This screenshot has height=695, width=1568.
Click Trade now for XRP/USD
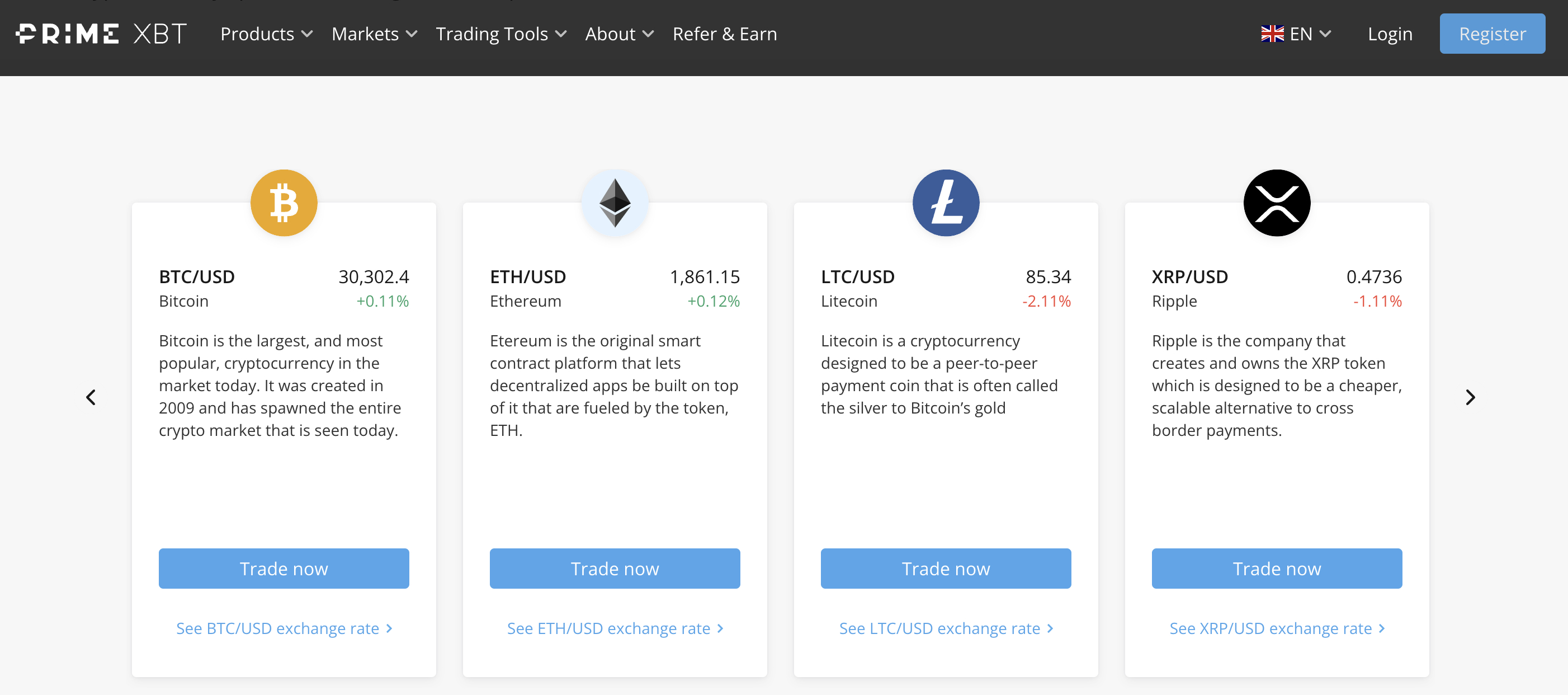click(x=1277, y=569)
